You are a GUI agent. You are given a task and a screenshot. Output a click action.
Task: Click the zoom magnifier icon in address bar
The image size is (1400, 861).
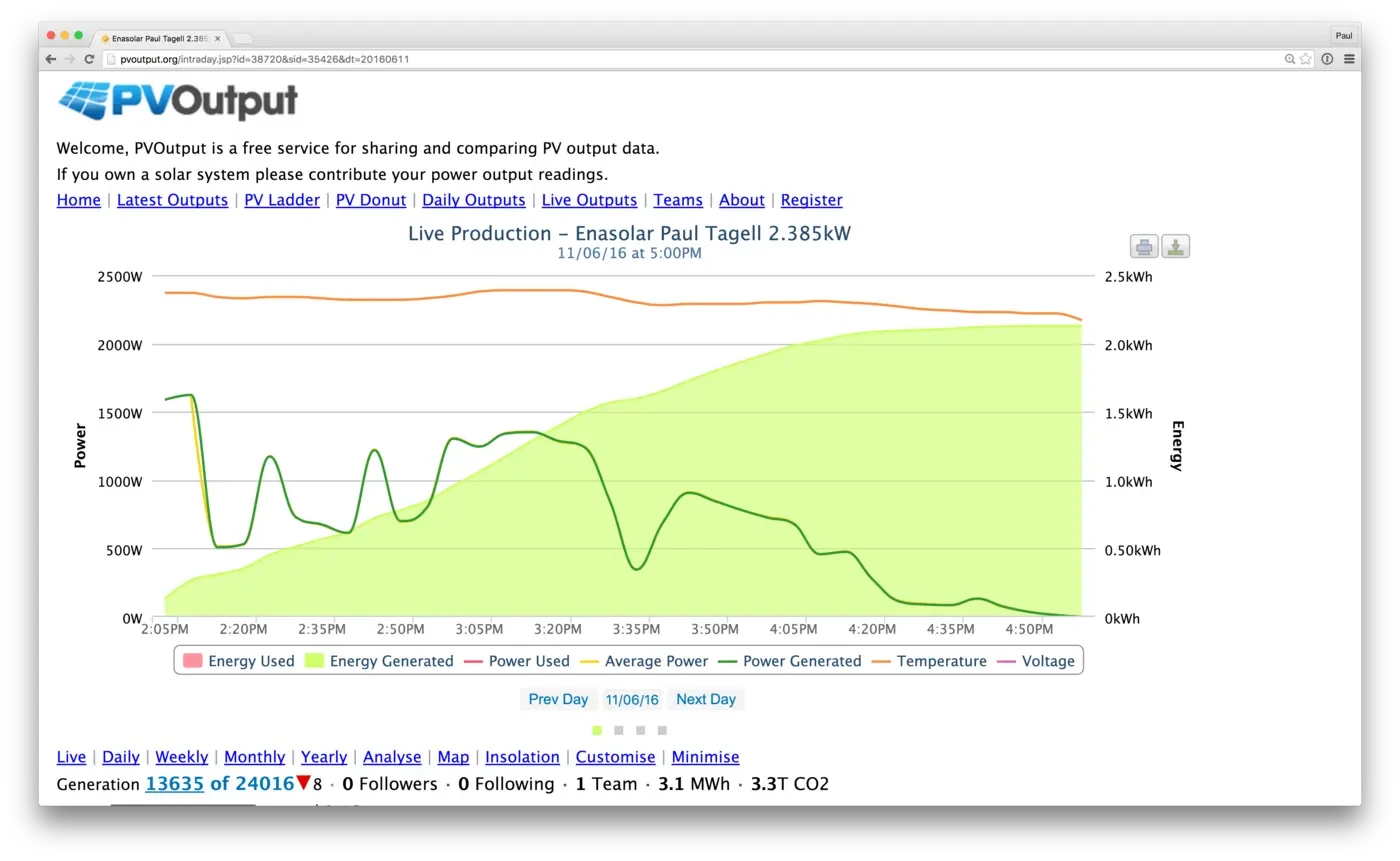1290,59
